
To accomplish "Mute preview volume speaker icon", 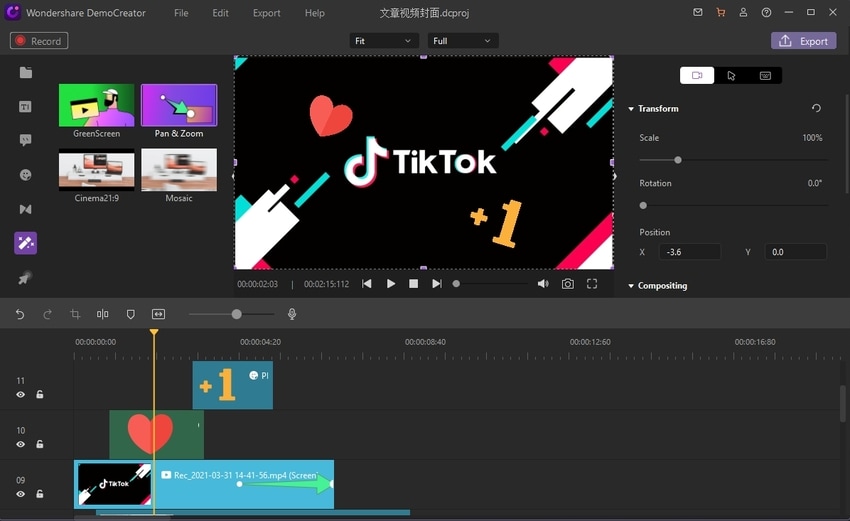I will click(x=543, y=284).
